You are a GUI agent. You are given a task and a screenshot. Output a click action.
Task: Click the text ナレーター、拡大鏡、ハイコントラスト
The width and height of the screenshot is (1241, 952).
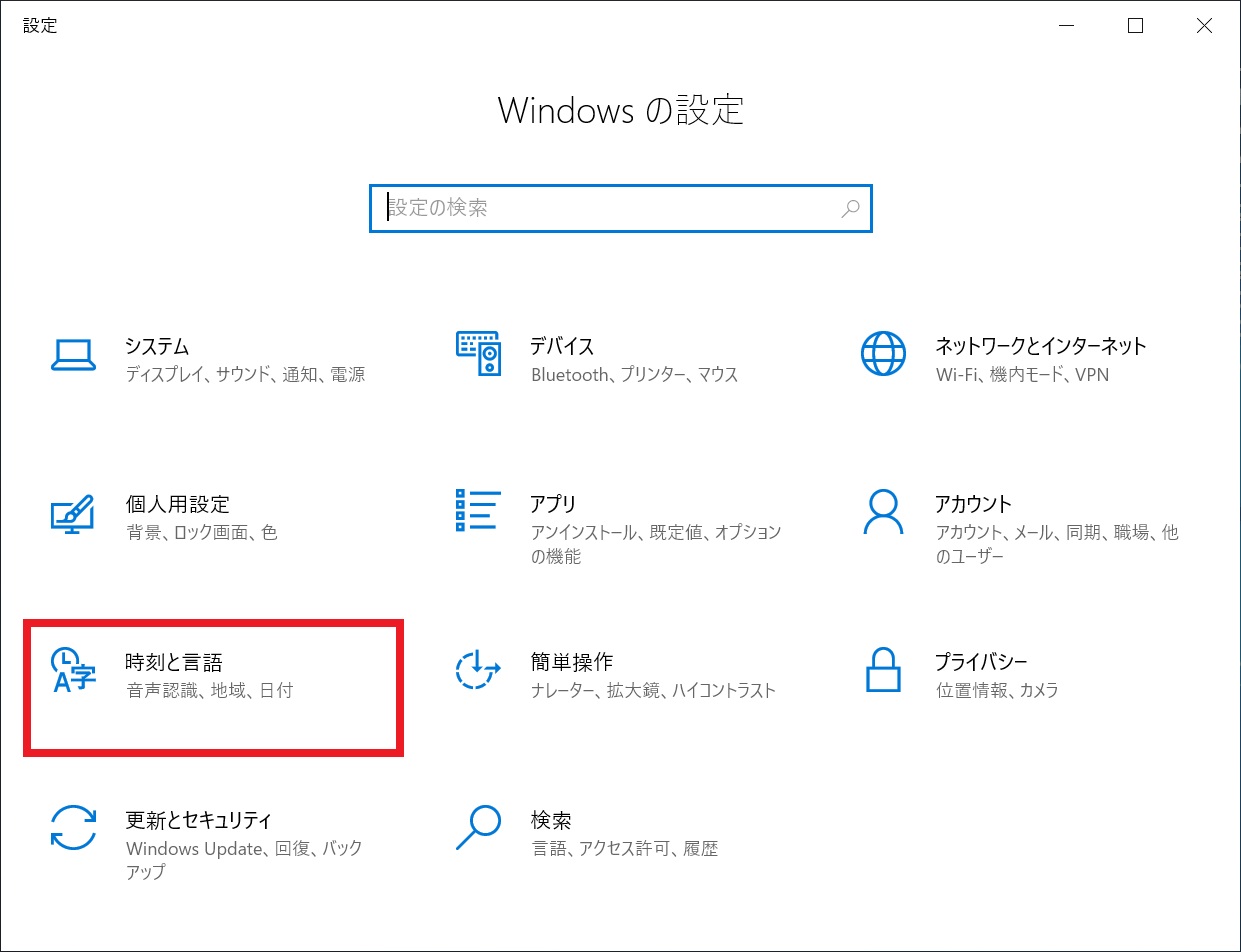pyautogui.click(x=654, y=691)
